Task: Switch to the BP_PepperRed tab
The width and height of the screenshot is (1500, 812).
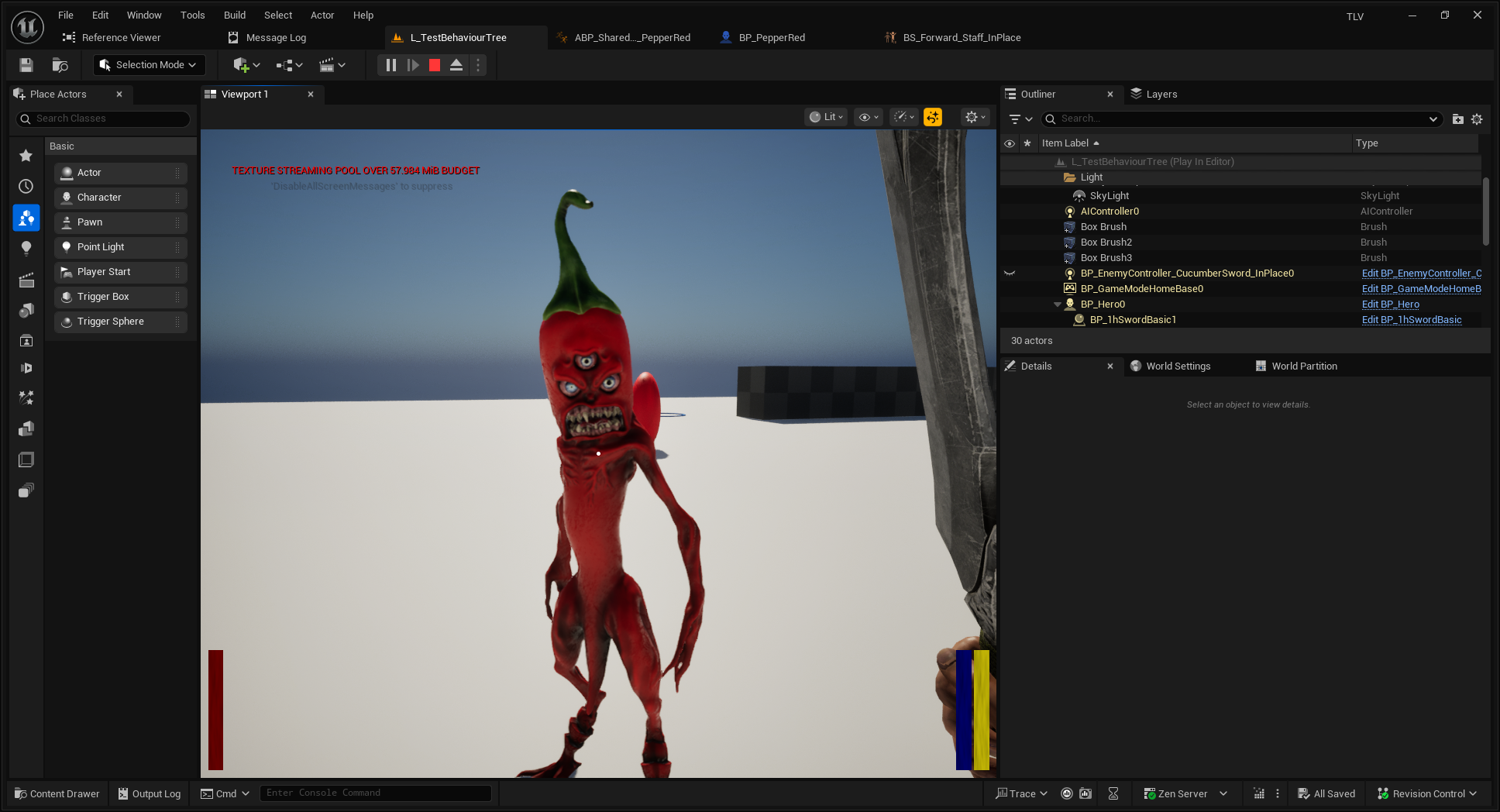Action: pos(771,37)
